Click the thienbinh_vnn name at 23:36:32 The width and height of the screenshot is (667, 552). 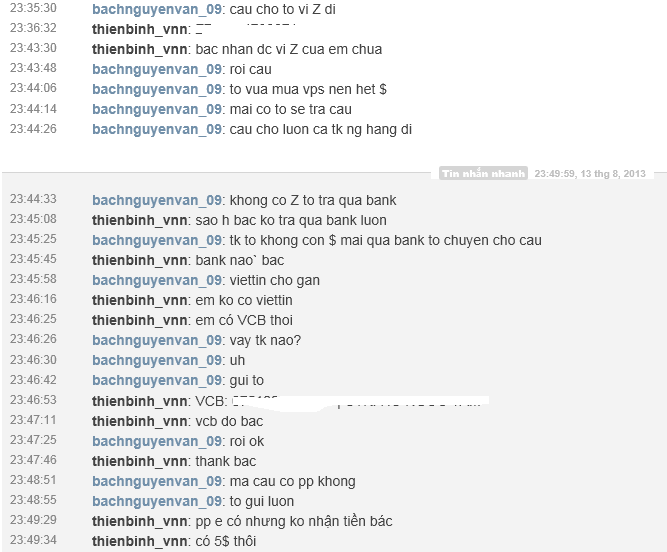coord(140,29)
